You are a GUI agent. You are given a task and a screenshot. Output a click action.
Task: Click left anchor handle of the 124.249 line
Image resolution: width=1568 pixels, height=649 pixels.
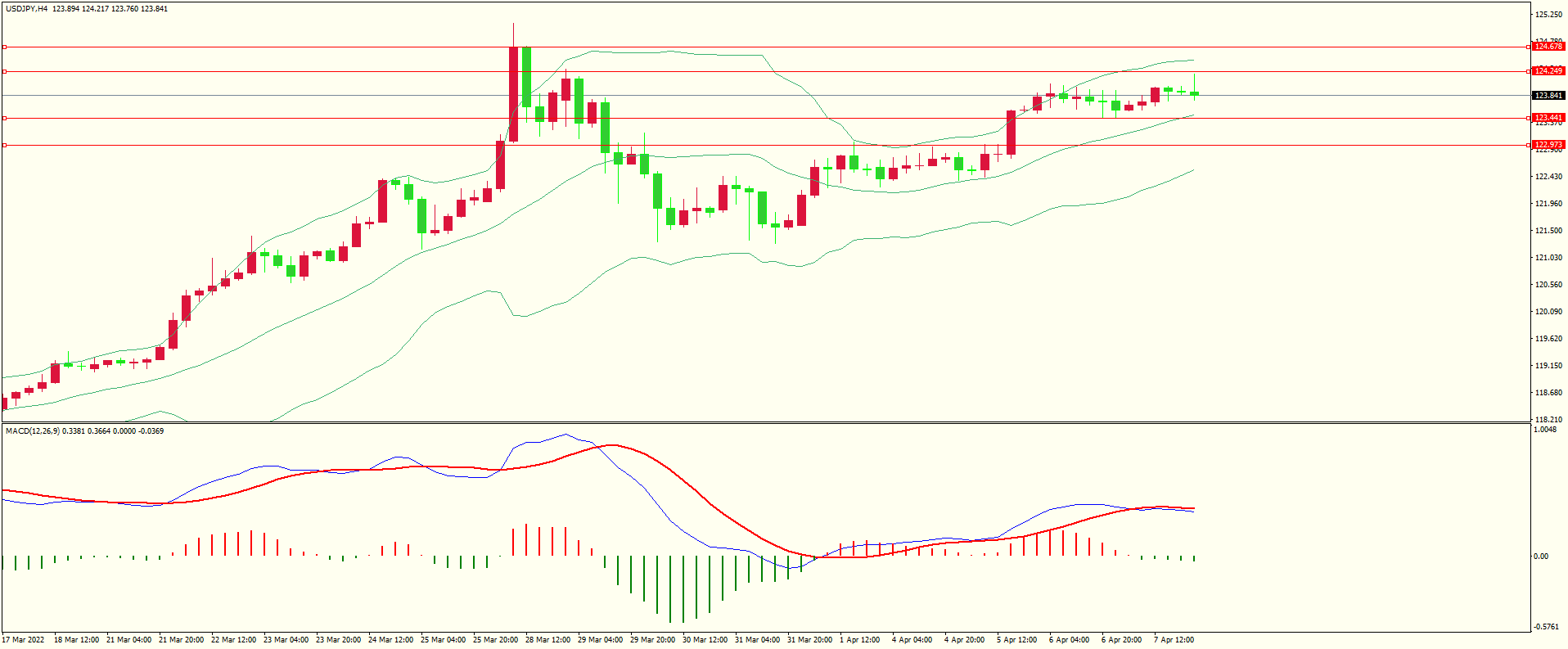(4, 71)
